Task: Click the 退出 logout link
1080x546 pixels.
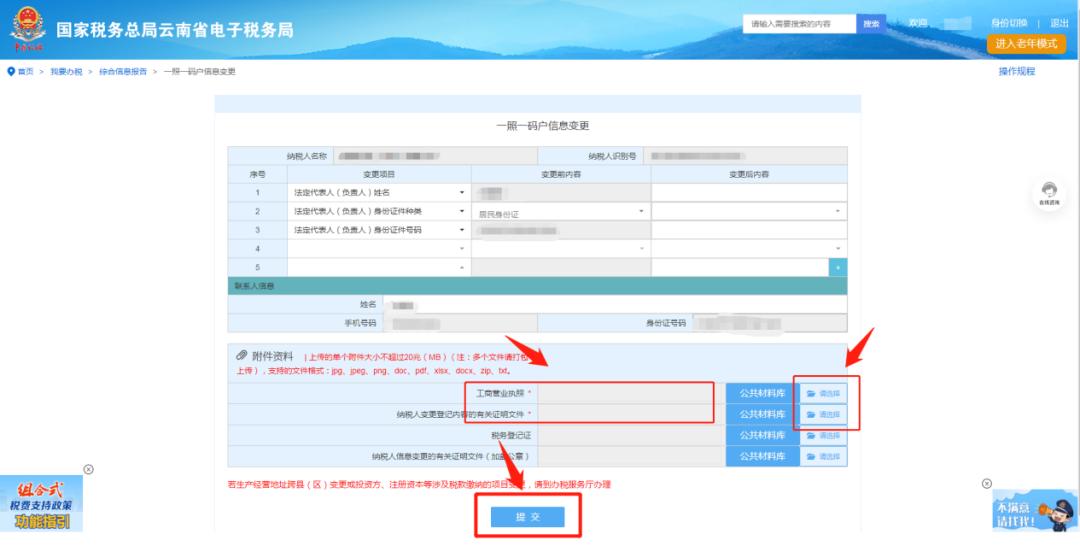Action: tap(1059, 23)
